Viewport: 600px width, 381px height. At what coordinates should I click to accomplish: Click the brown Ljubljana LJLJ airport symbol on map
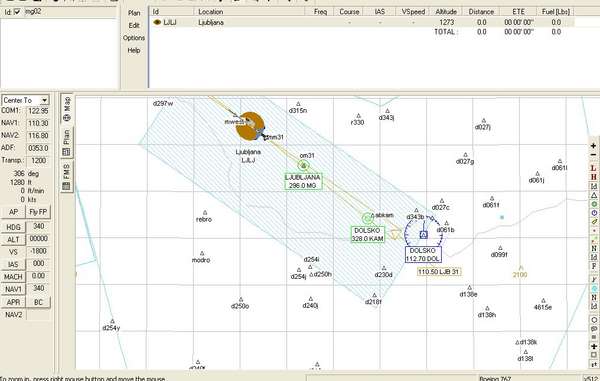[x=250, y=125]
